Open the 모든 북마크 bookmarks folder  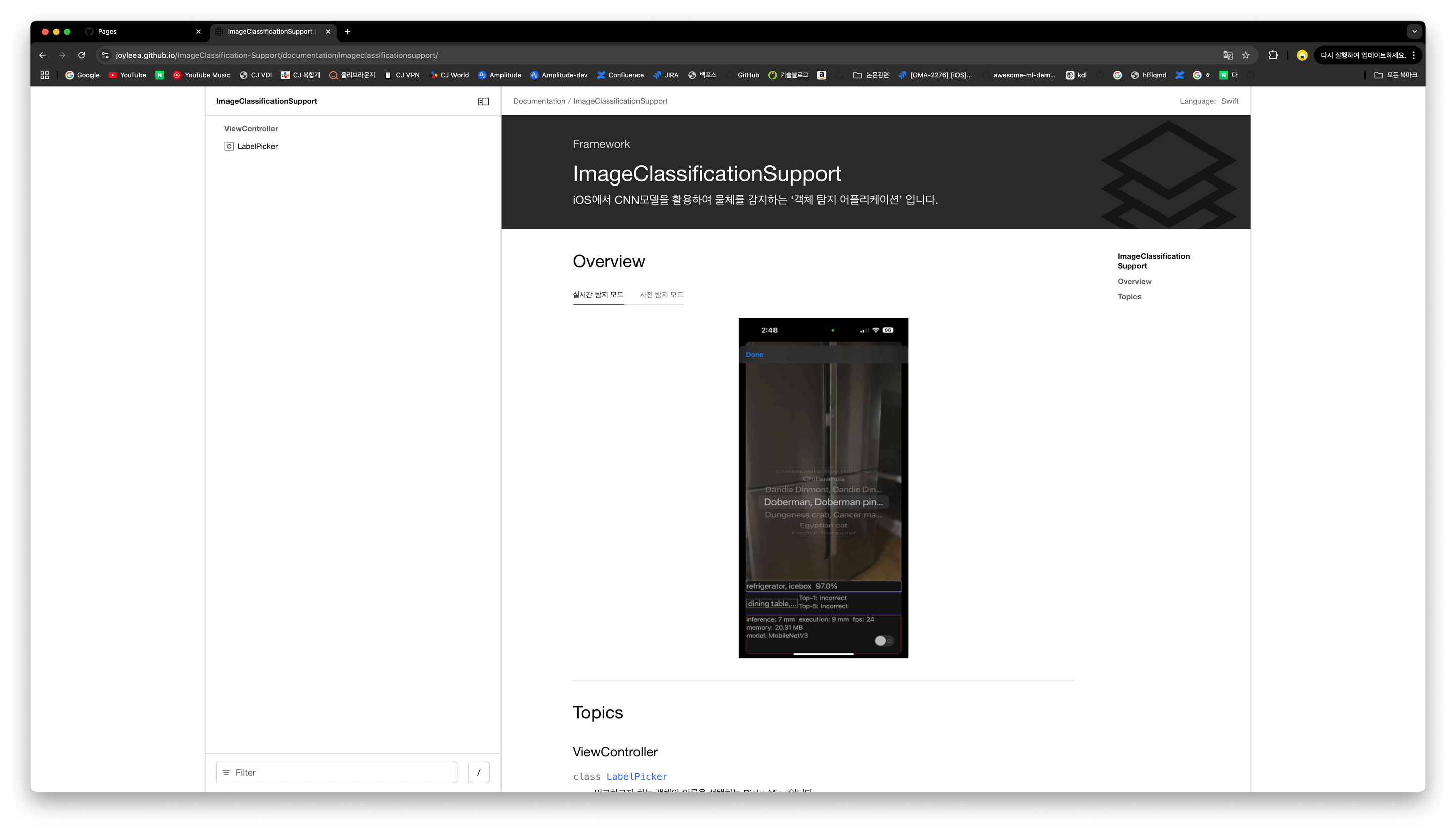[1395, 75]
